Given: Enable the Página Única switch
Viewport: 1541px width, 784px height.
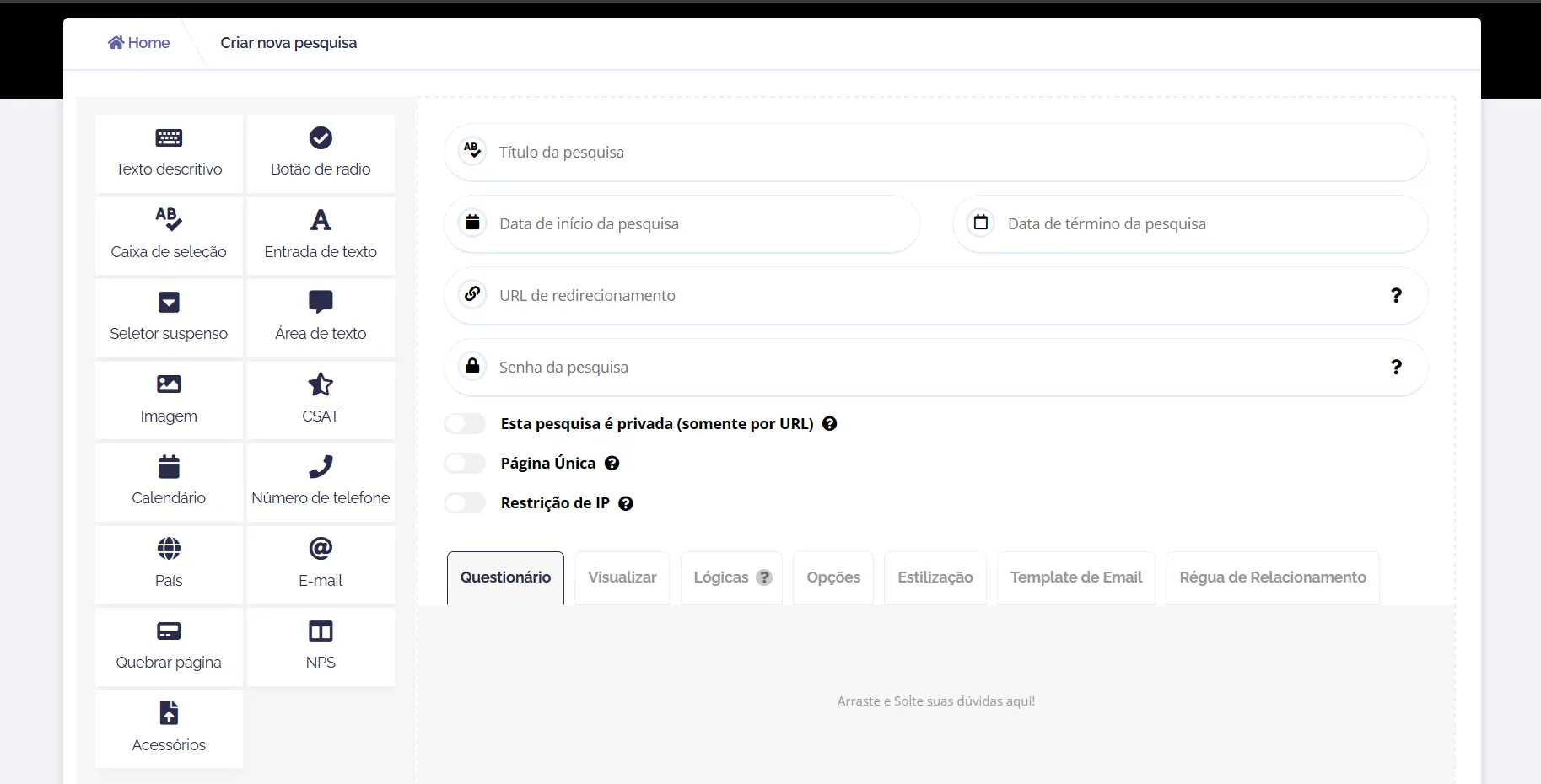Looking at the screenshot, I should [466, 463].
